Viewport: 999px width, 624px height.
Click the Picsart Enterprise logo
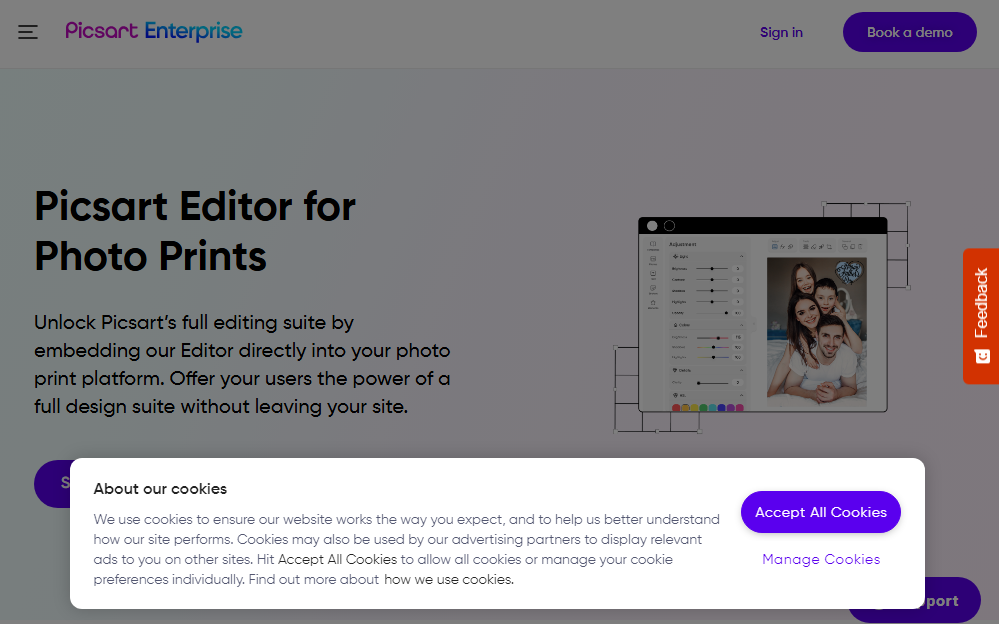pyautogui.click(x=154, y=31)
